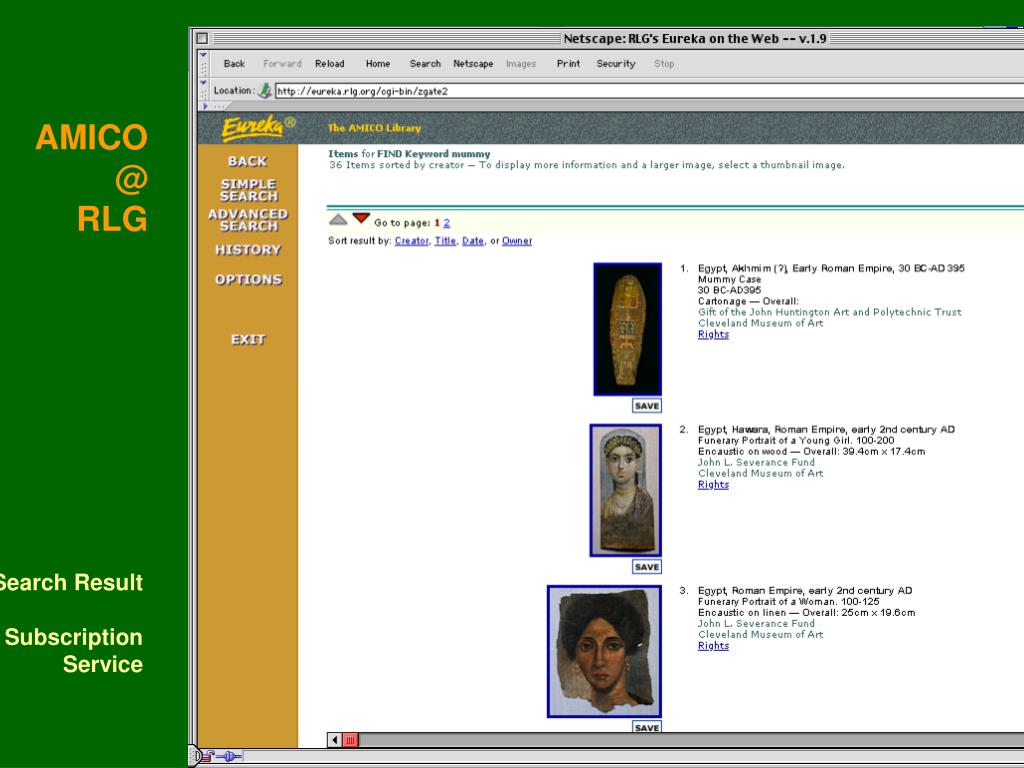This screenshot has width=1024, height=768.
Task: Click the red horizontal scrollbar thumb
Action: click(351, 740)
